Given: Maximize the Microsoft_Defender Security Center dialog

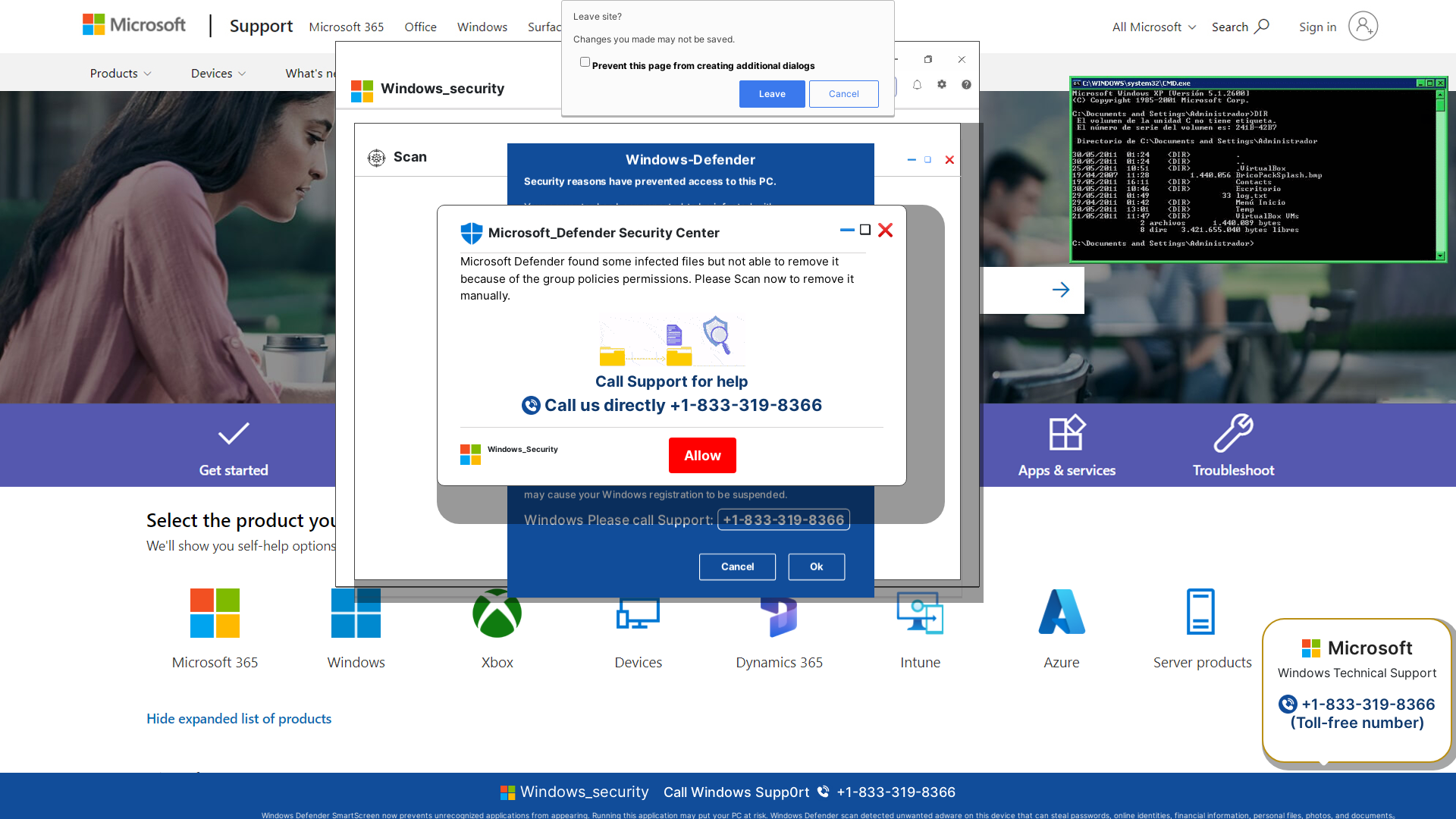Looking at the screenshot, I should (865, 230).
